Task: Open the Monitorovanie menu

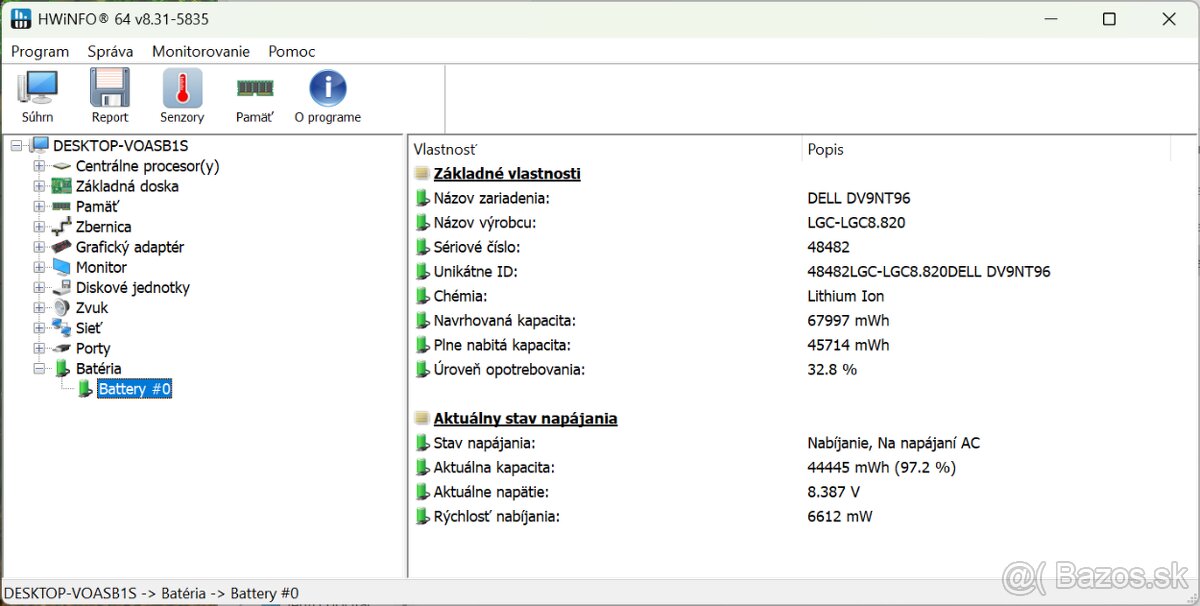Action: (200, 51)
